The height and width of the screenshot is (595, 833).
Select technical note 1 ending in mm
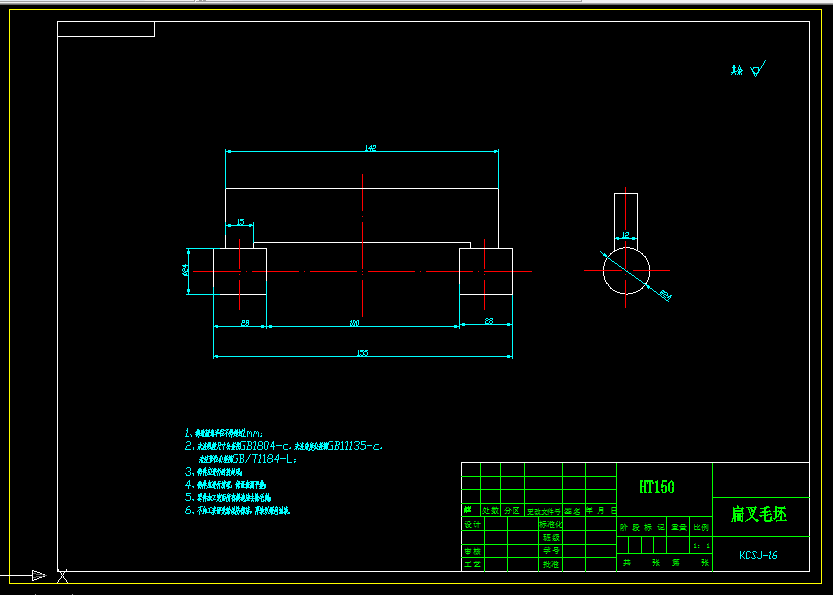pyautogui.click(x=224, y=434)
